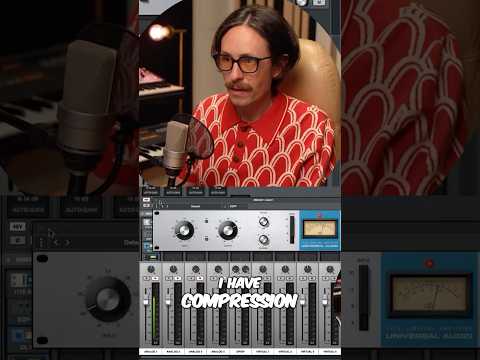Click the ANALOG 1 fader handle
Viewport: 480px width, 360px height.
tap(146, 302)
